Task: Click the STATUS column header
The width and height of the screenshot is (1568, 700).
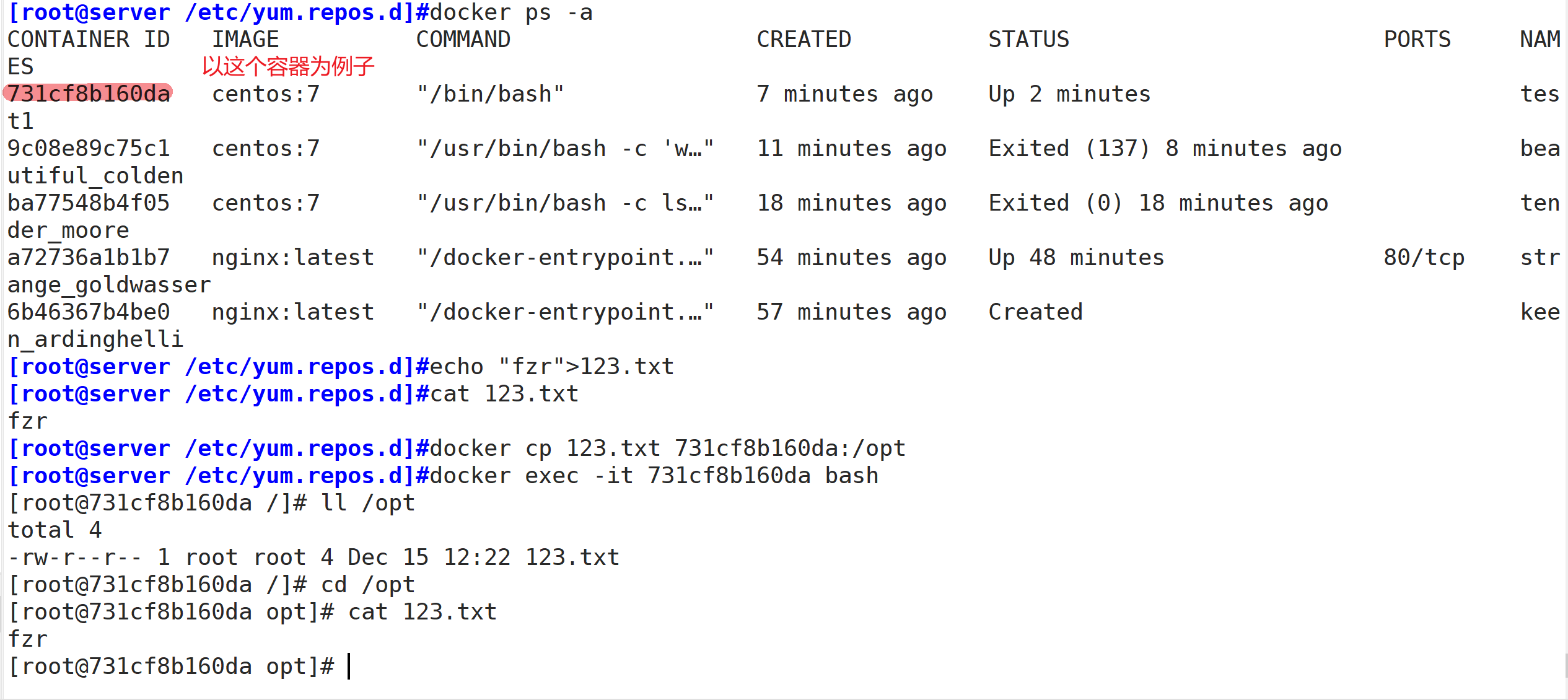Action: (1028, 40)
